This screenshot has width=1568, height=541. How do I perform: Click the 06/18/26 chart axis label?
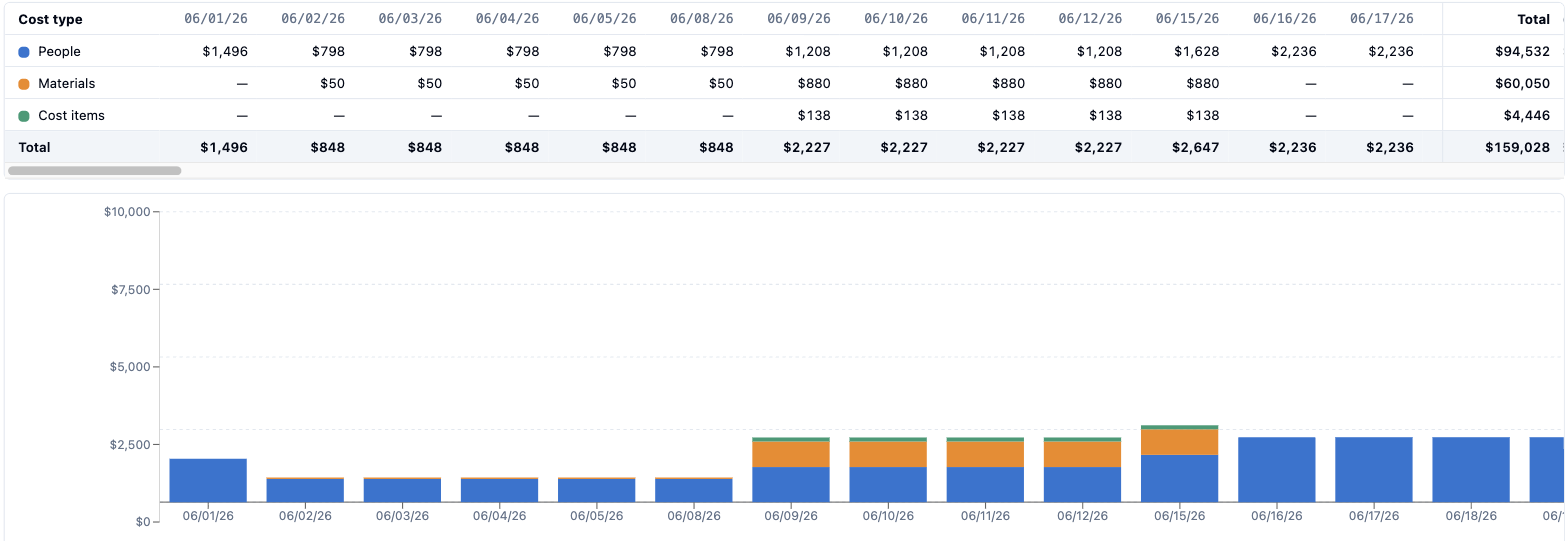1471,516
